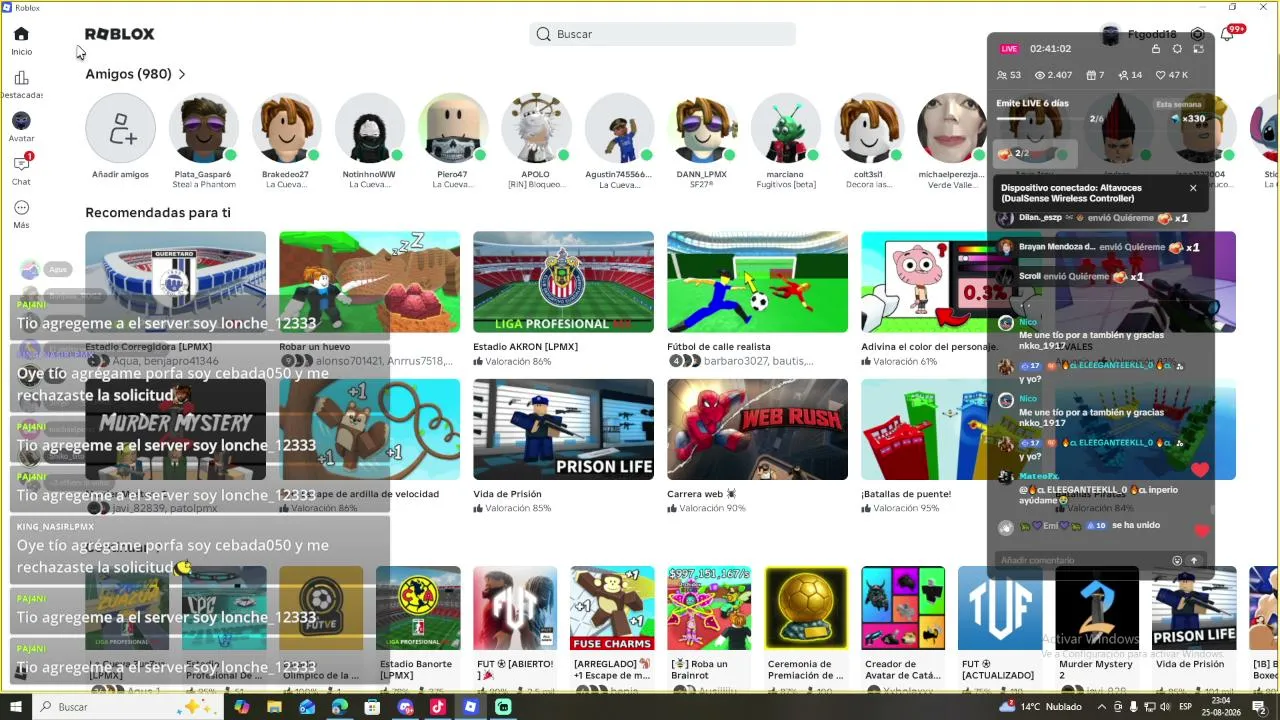
Task: Open the Avatar section in sidebar
Action: pyautogui.click(x=21, y=127)
